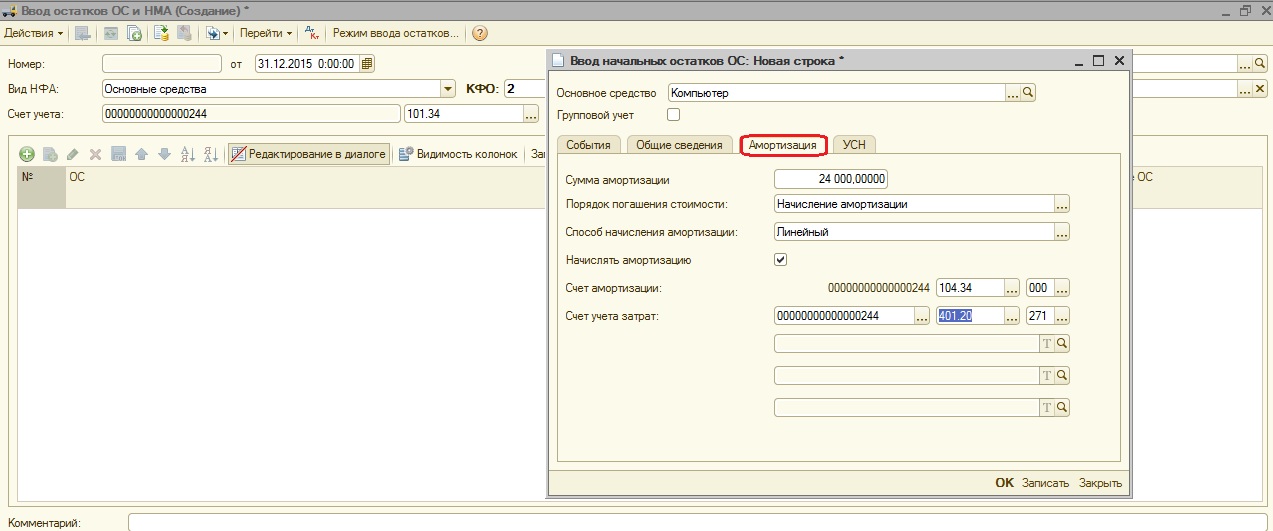Open Видимость колонок column settings
Image resolution: width=1273 pixels, height=531 pixels.
point(458,154)
